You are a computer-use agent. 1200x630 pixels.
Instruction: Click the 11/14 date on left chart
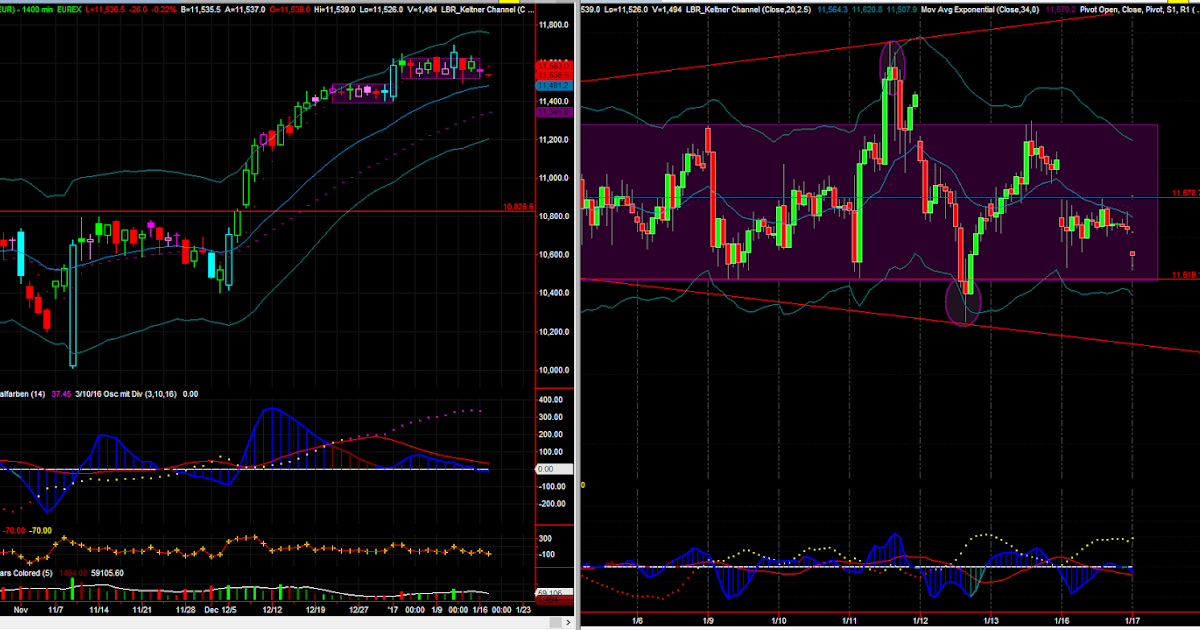tap(100, 608)
